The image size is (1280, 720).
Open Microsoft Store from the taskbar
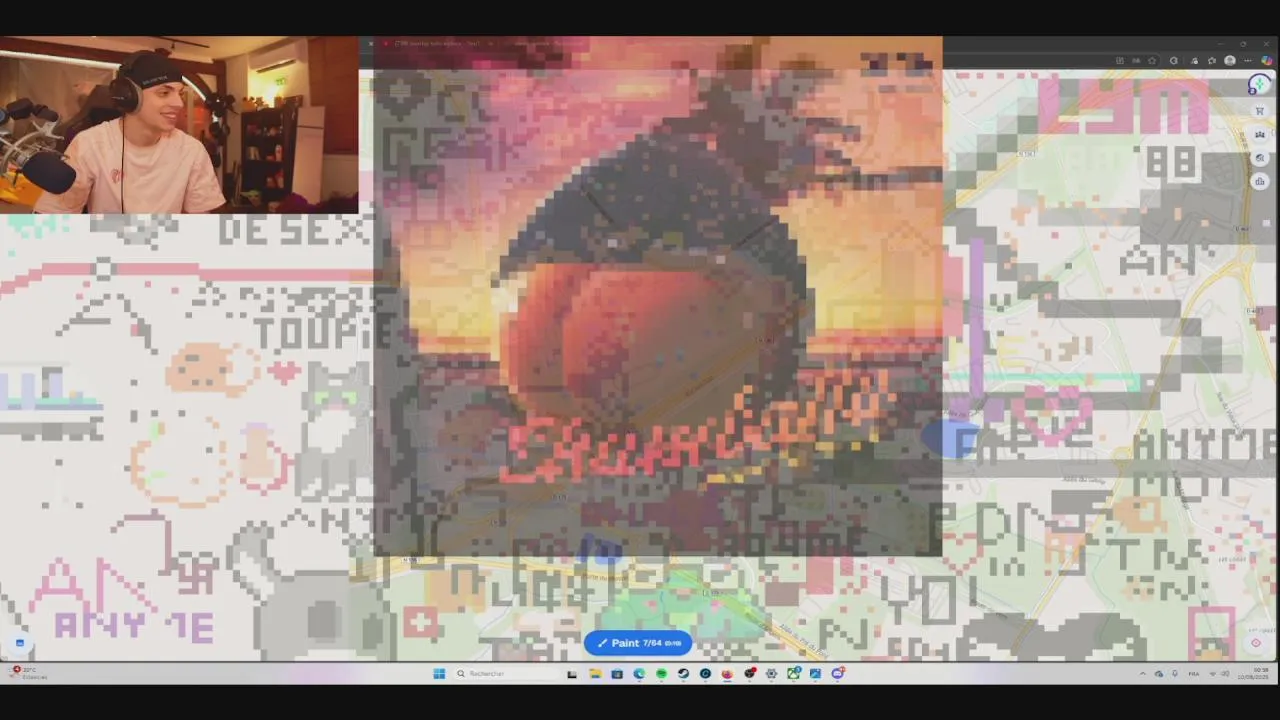[617, 674]
